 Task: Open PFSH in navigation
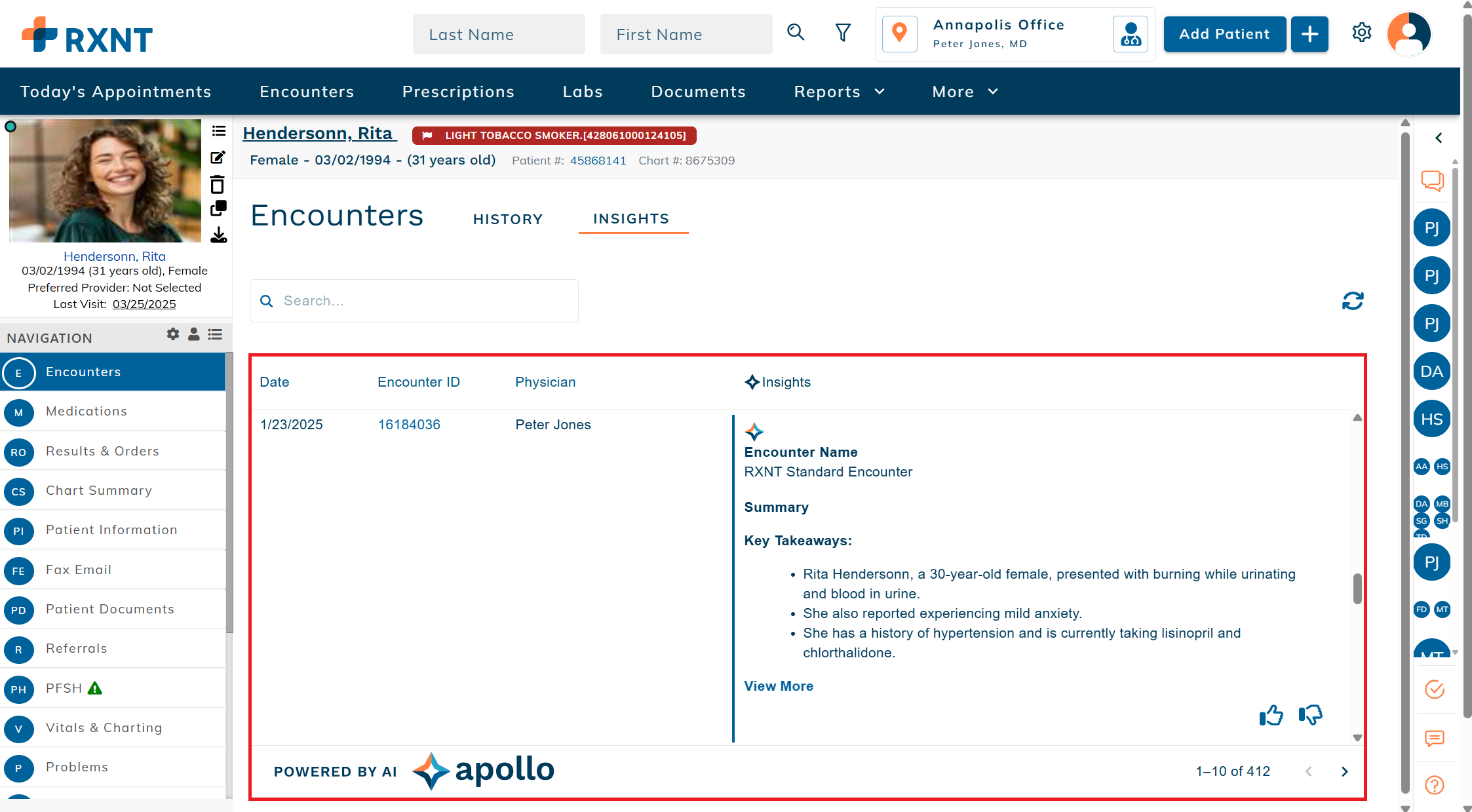coord(113,688)
